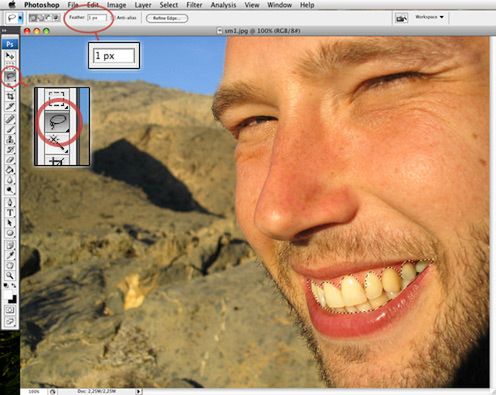Screen dimensions: 496x395
Task: Select the Type tool
Action: pyautogui.click(x=10, y=213)
